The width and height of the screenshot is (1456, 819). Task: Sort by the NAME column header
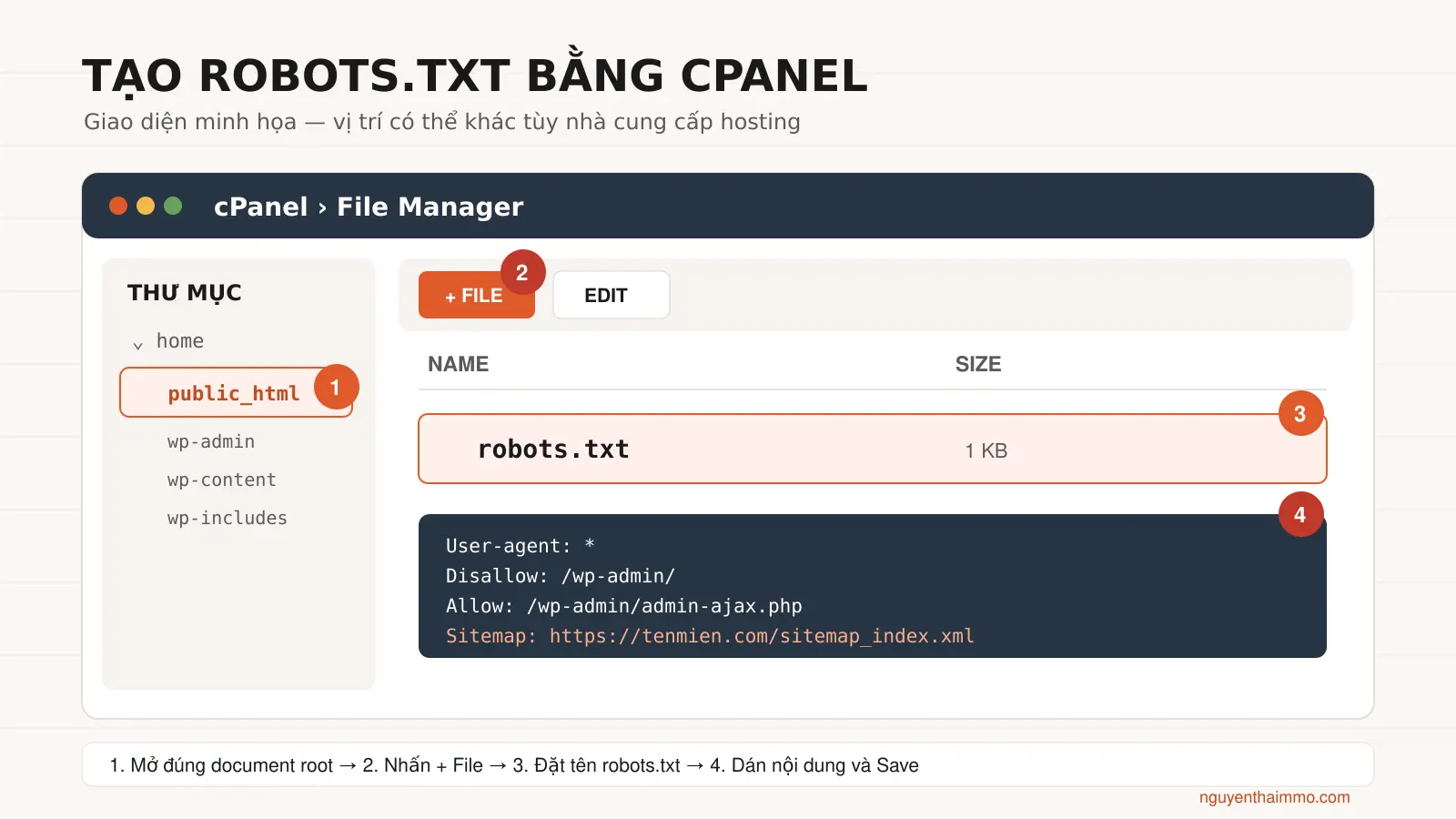tap(458, 364)
